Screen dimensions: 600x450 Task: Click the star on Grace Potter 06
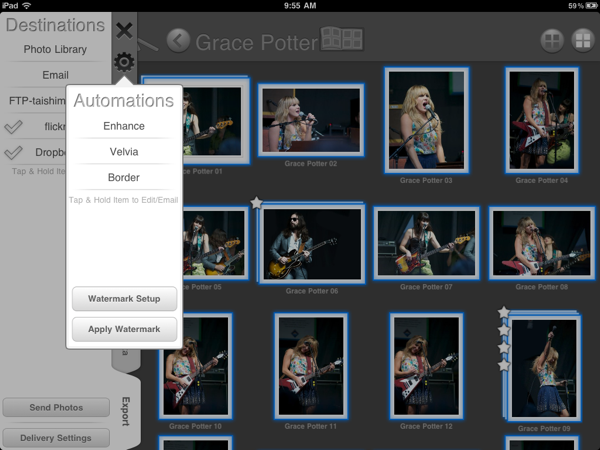tap(257, 203)
